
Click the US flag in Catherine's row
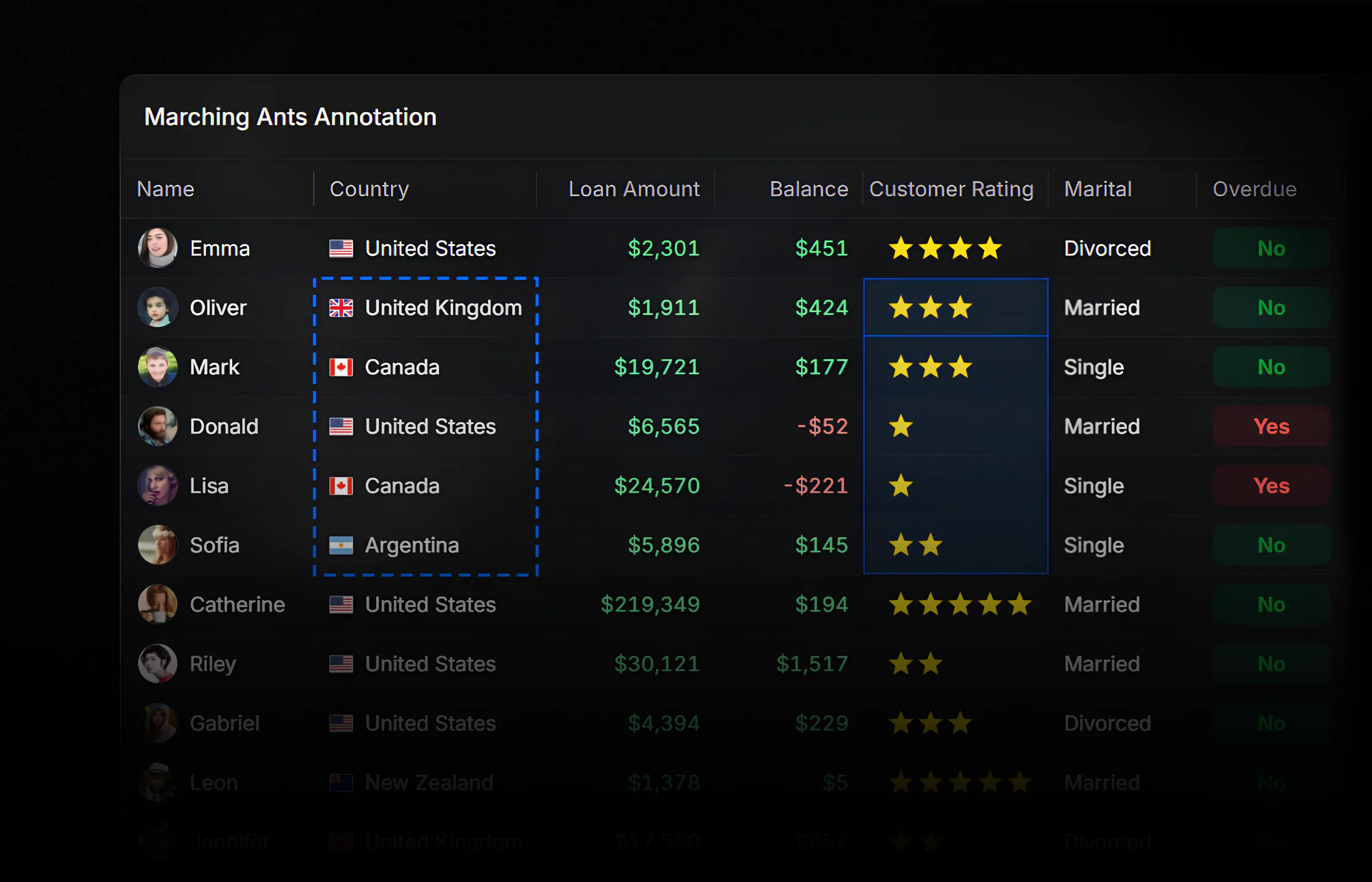(x=341, y=605)
